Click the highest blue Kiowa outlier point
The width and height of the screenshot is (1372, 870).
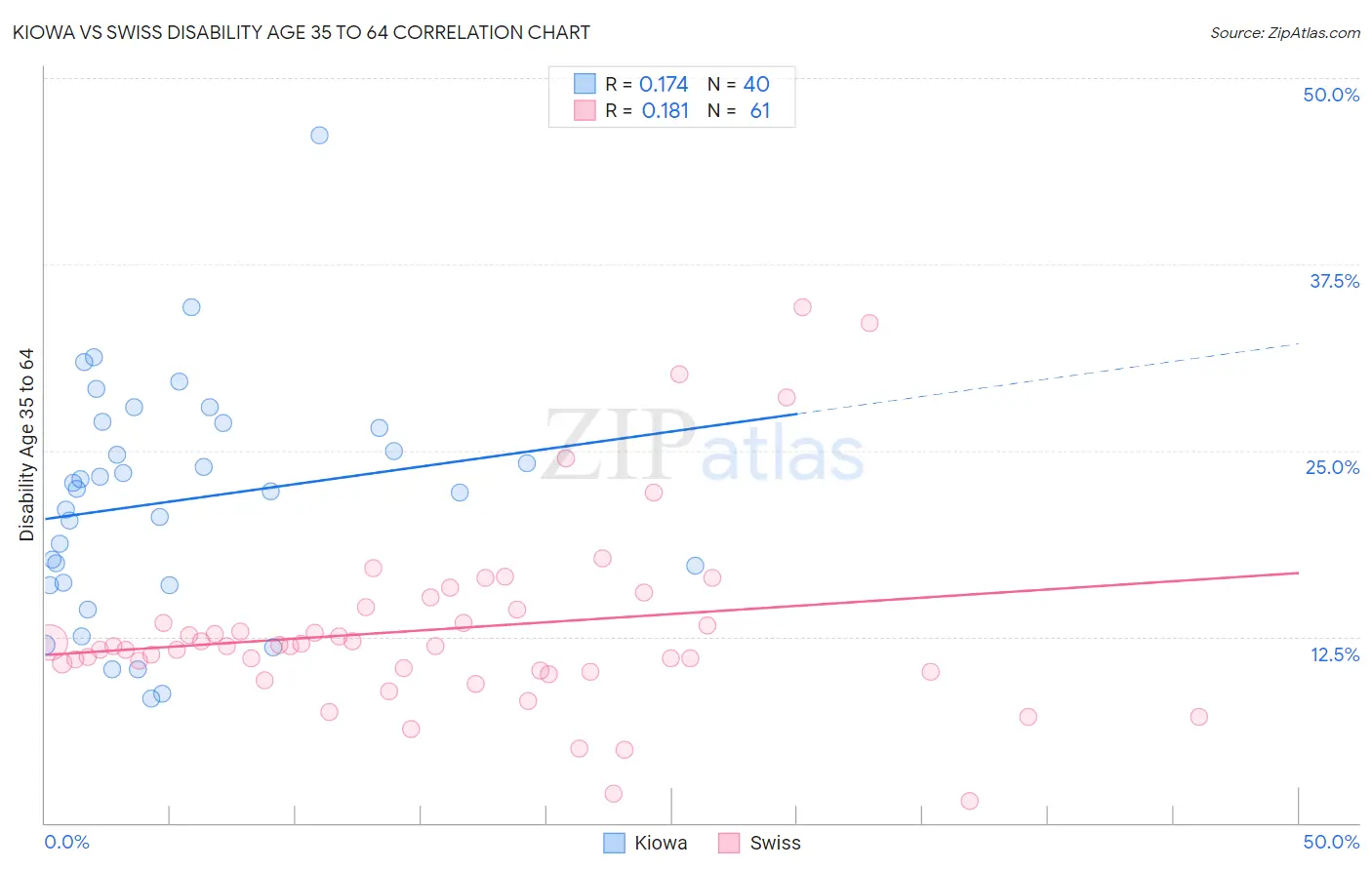pyautogui.click(x=319, y=136)
